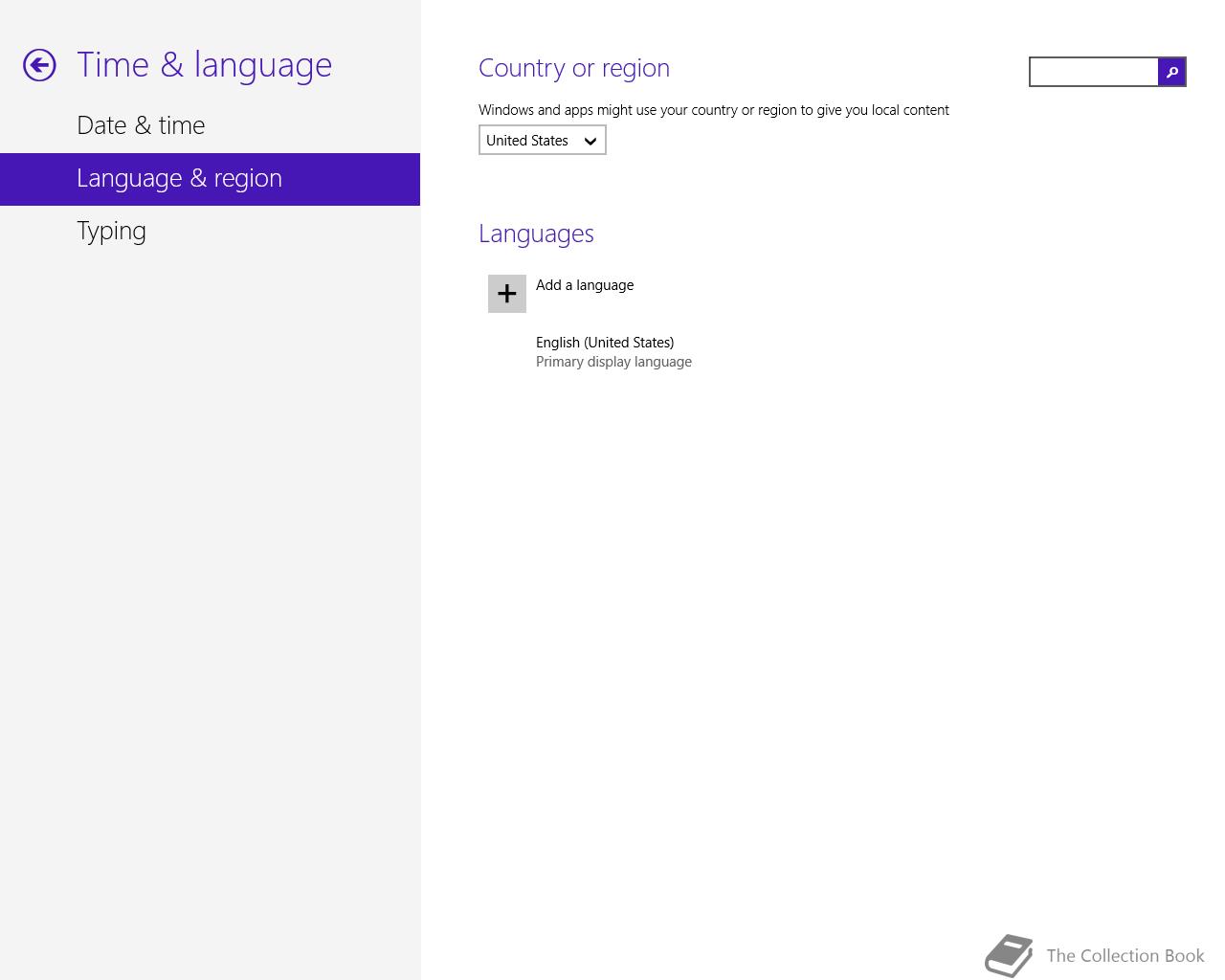
Task: Expand the United States country dropdown
Action: (x=543, y=140)
